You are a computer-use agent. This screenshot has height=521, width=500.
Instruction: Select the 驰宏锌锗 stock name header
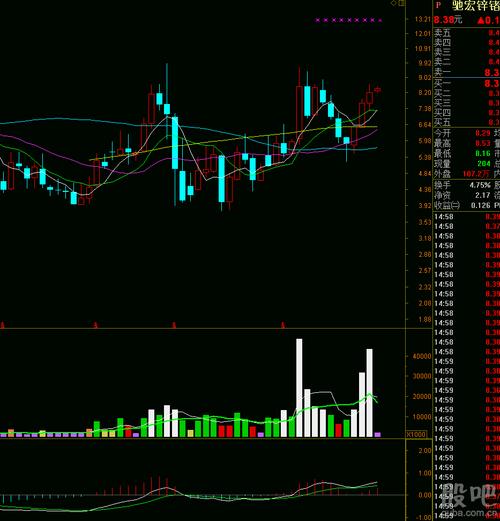[476, 5]
